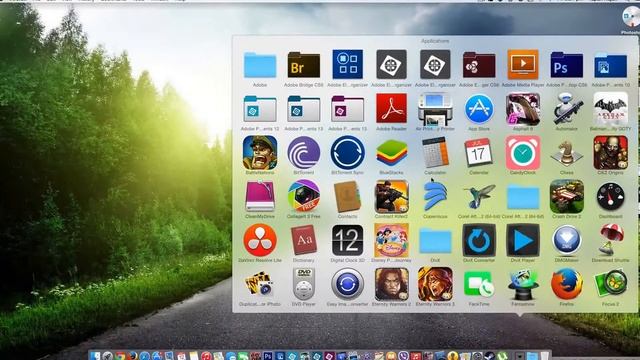Open the DivX folder
Image resolution: width=640 pixels, height=360 pixels.
(x=435, y=240)
